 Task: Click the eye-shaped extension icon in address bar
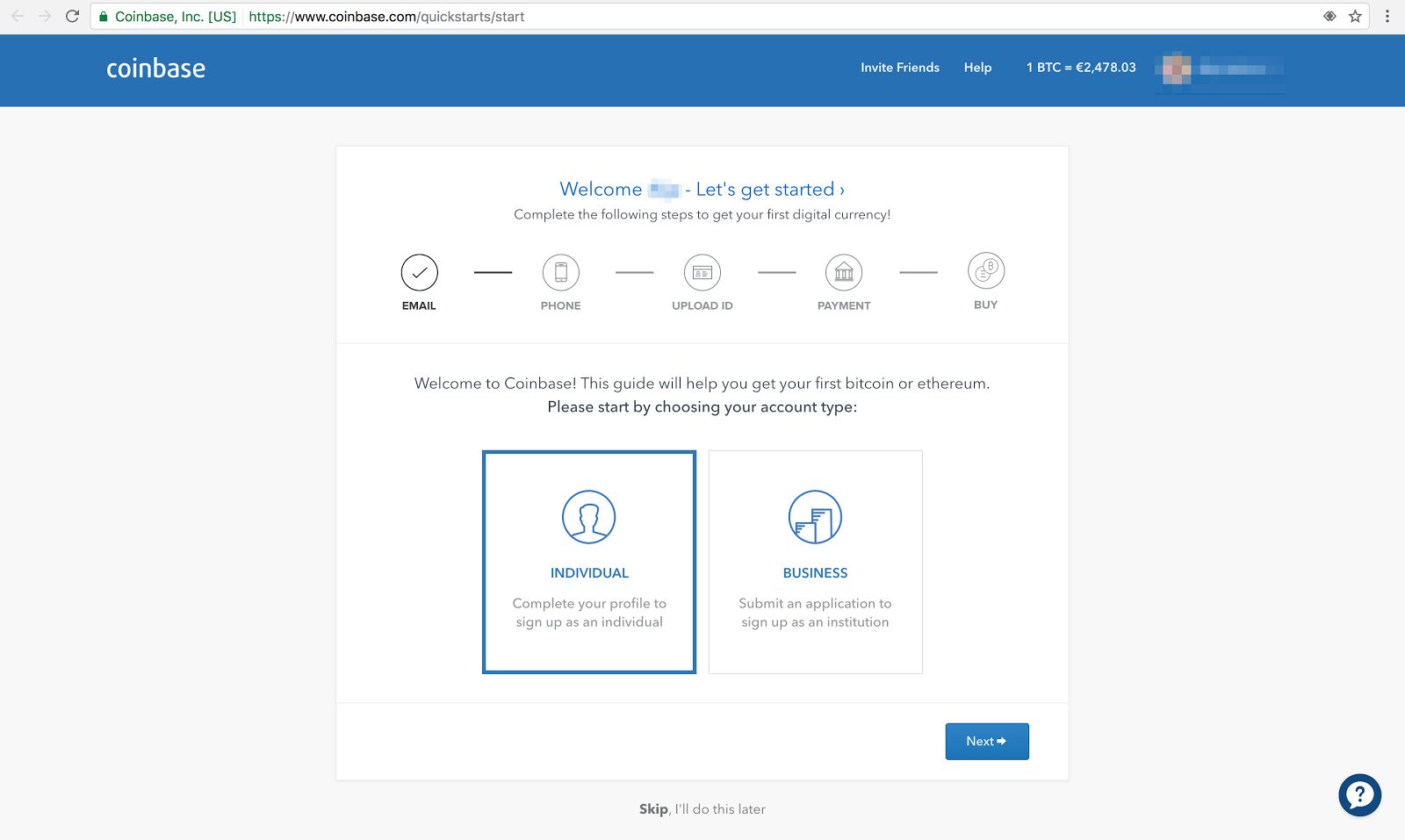click(1329, 16)
